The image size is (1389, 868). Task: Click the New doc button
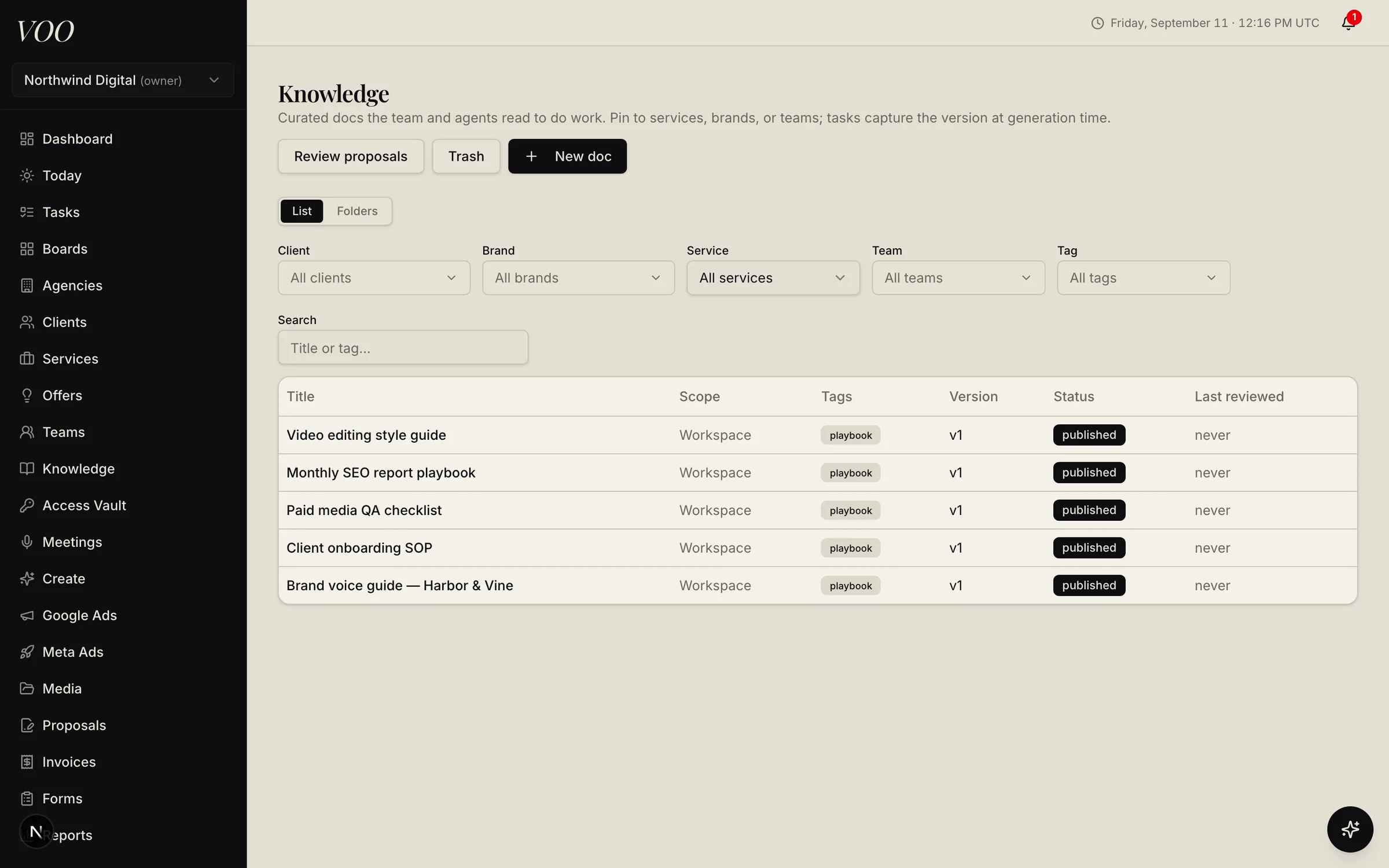point(567,156)
